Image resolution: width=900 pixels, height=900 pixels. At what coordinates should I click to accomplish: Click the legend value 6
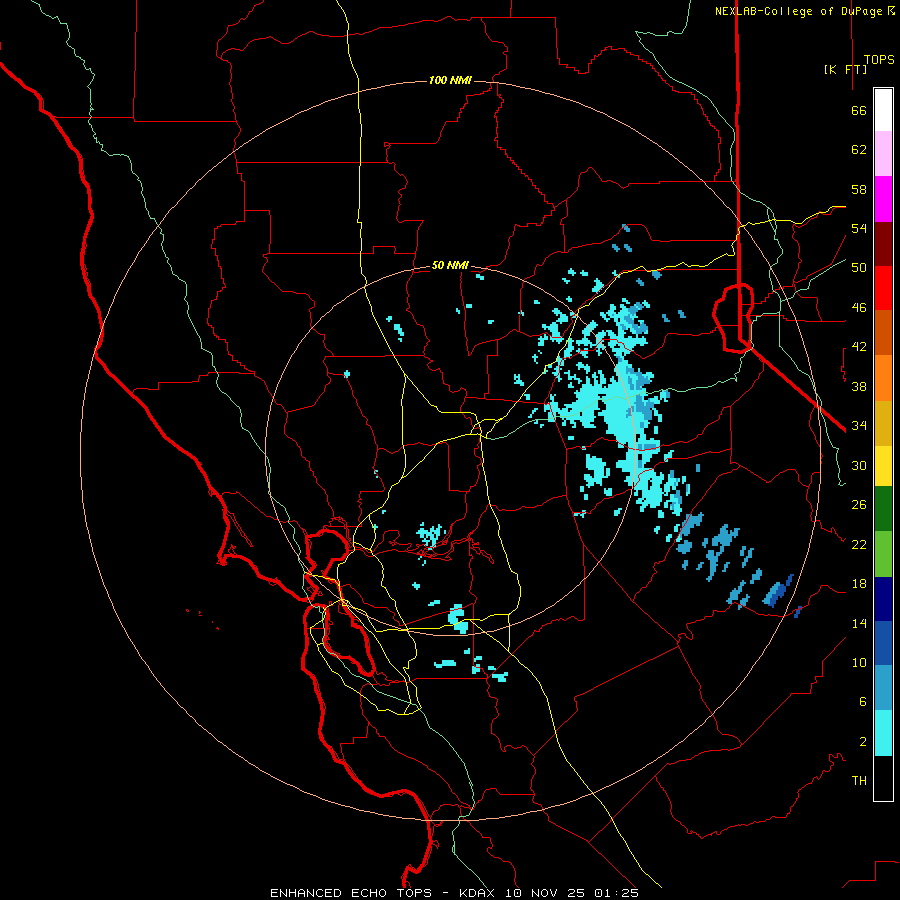[863, 701]
